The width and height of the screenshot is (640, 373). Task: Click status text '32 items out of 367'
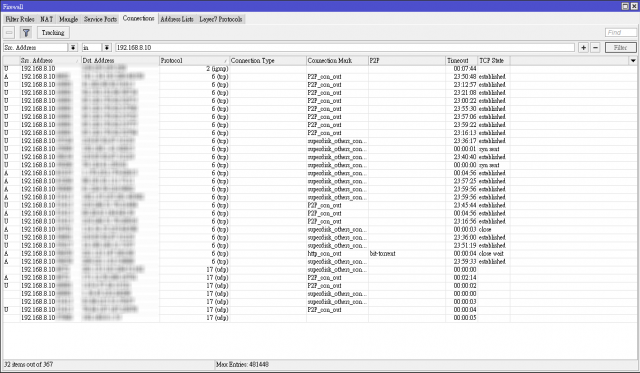(x=29, y=364)
